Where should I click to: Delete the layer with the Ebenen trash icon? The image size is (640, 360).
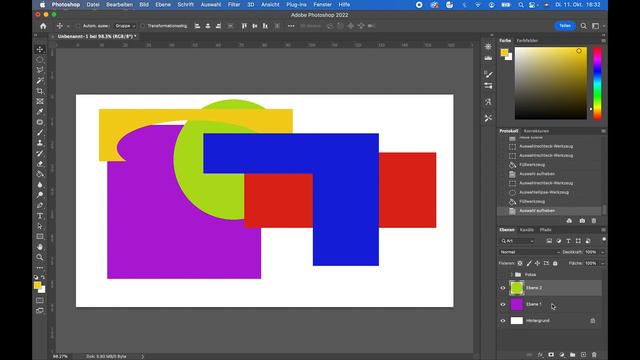click(594, 355)
